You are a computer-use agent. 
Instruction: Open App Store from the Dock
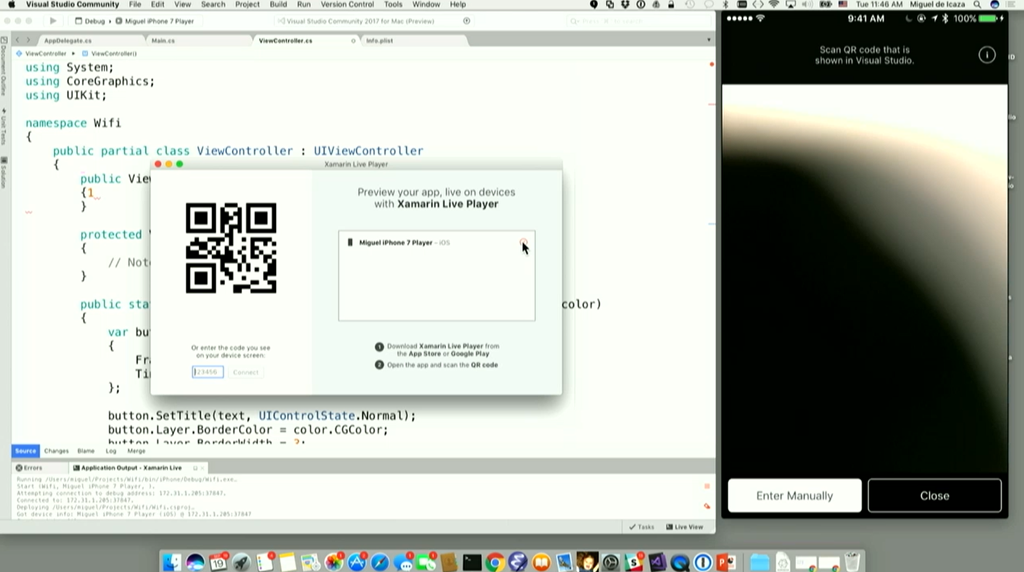point(357,562)
